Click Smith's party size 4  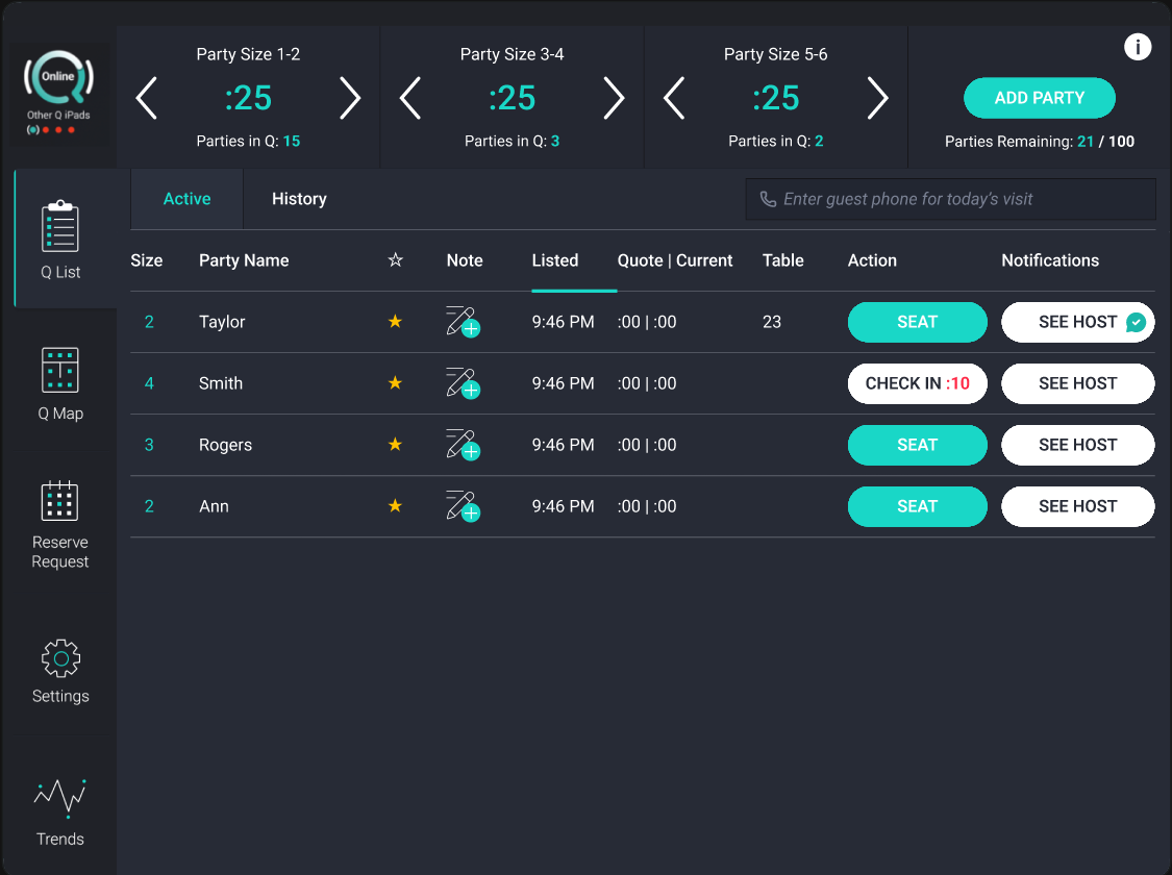coord(149,383)
